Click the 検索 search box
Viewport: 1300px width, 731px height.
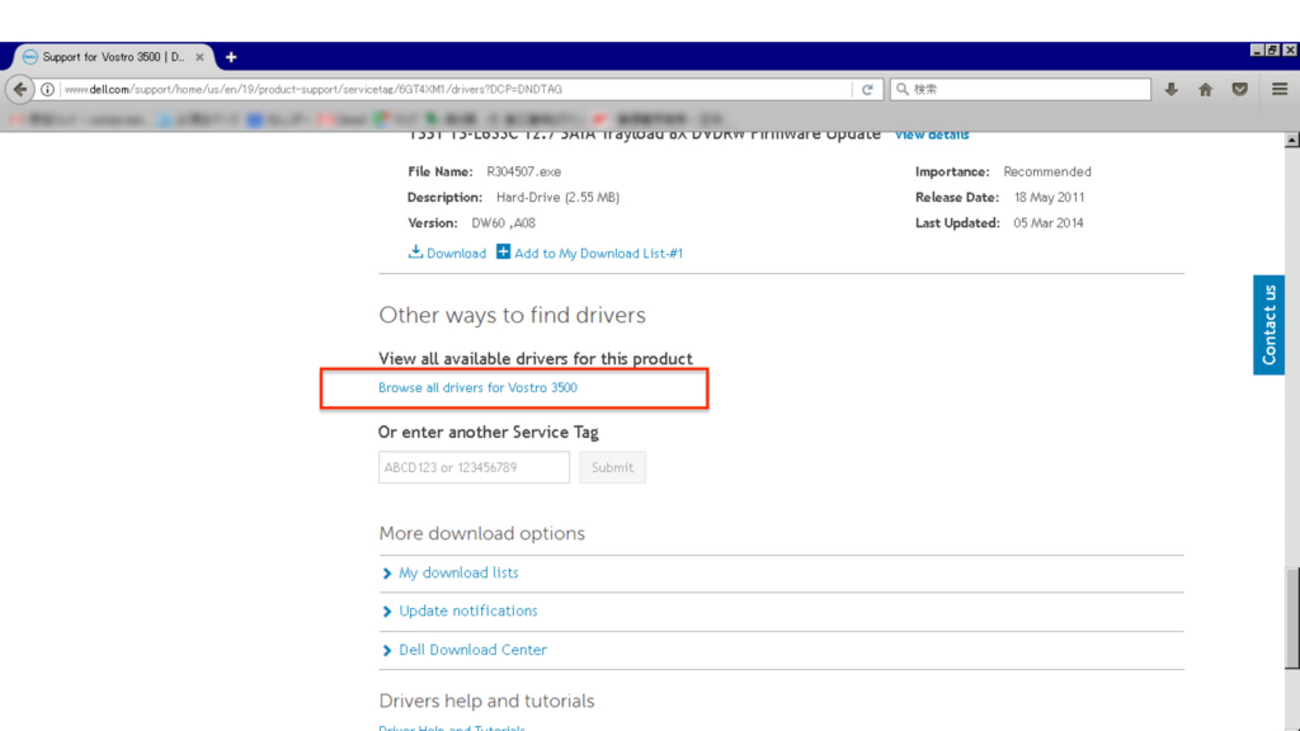[1020, 89]
